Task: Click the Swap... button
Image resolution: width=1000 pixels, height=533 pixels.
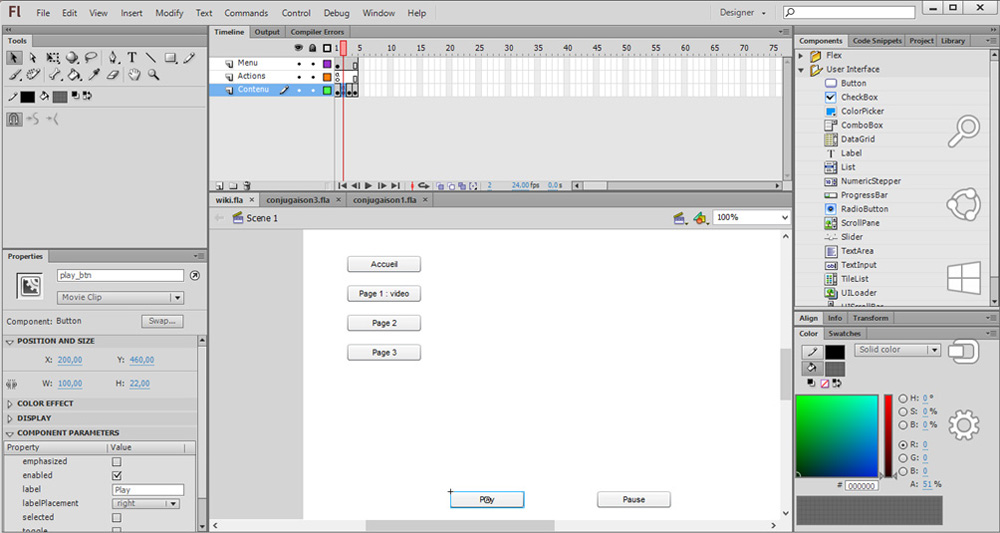Action: [161, 321]
